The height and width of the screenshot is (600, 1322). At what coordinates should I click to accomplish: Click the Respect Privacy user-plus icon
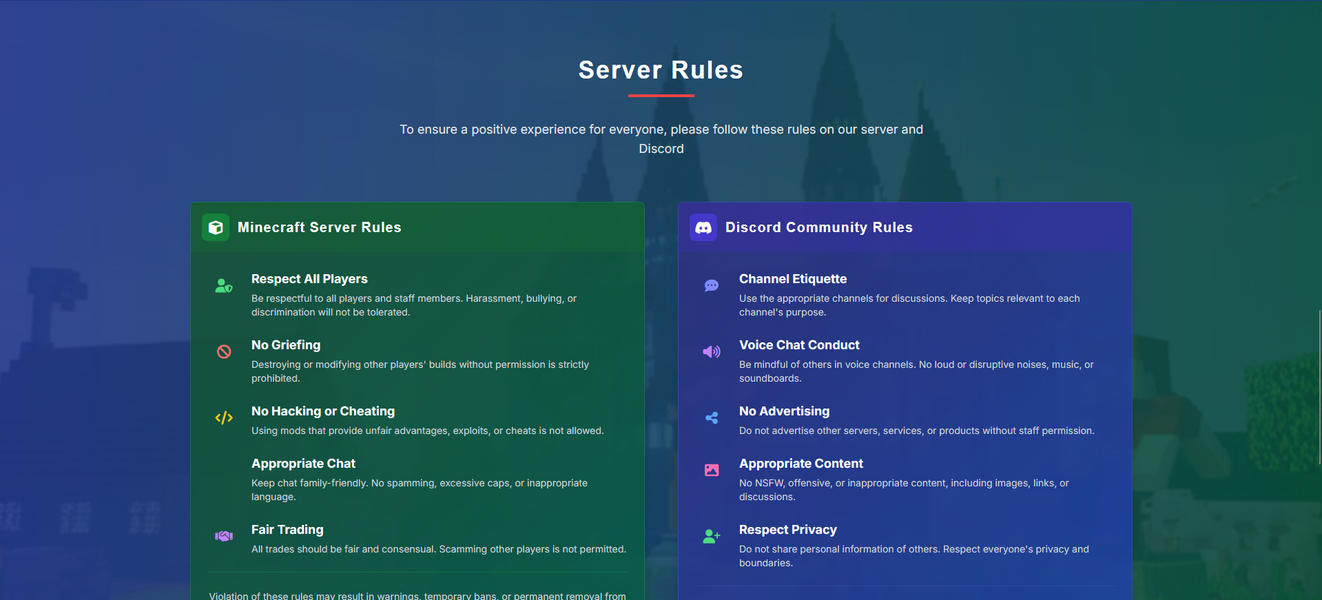click(x=711, y=536)
